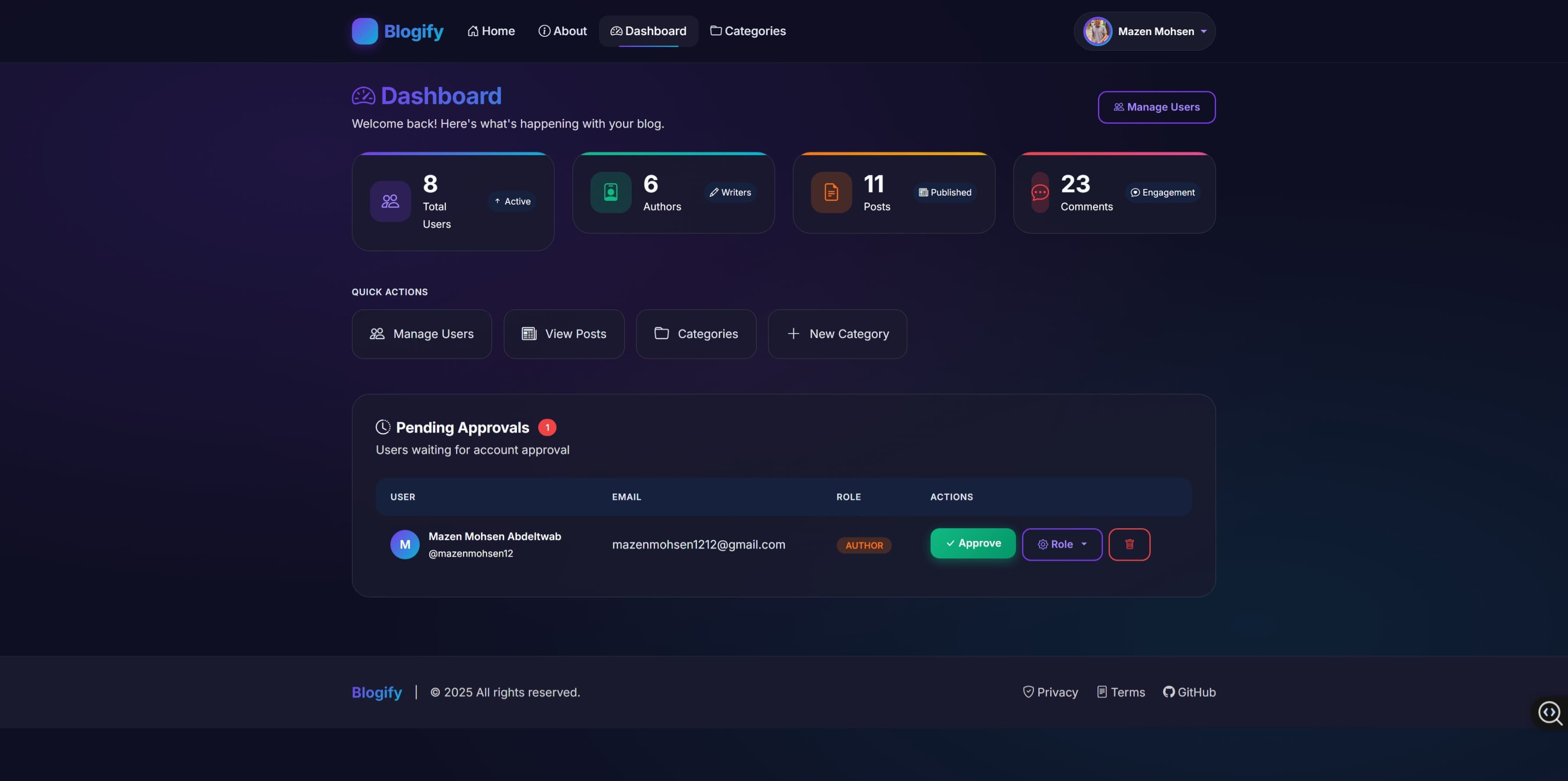Click the clock icon beside Pending Approvals
The width and height of the screenshot is (1568, 781).
click(x=383, y=427)
